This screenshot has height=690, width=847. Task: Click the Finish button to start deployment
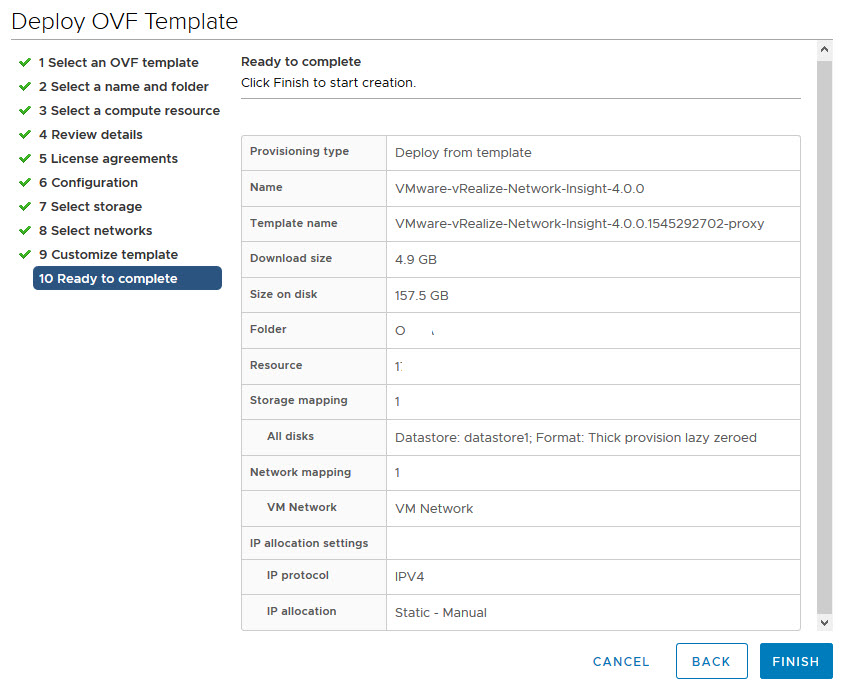[x=795, y=661]
